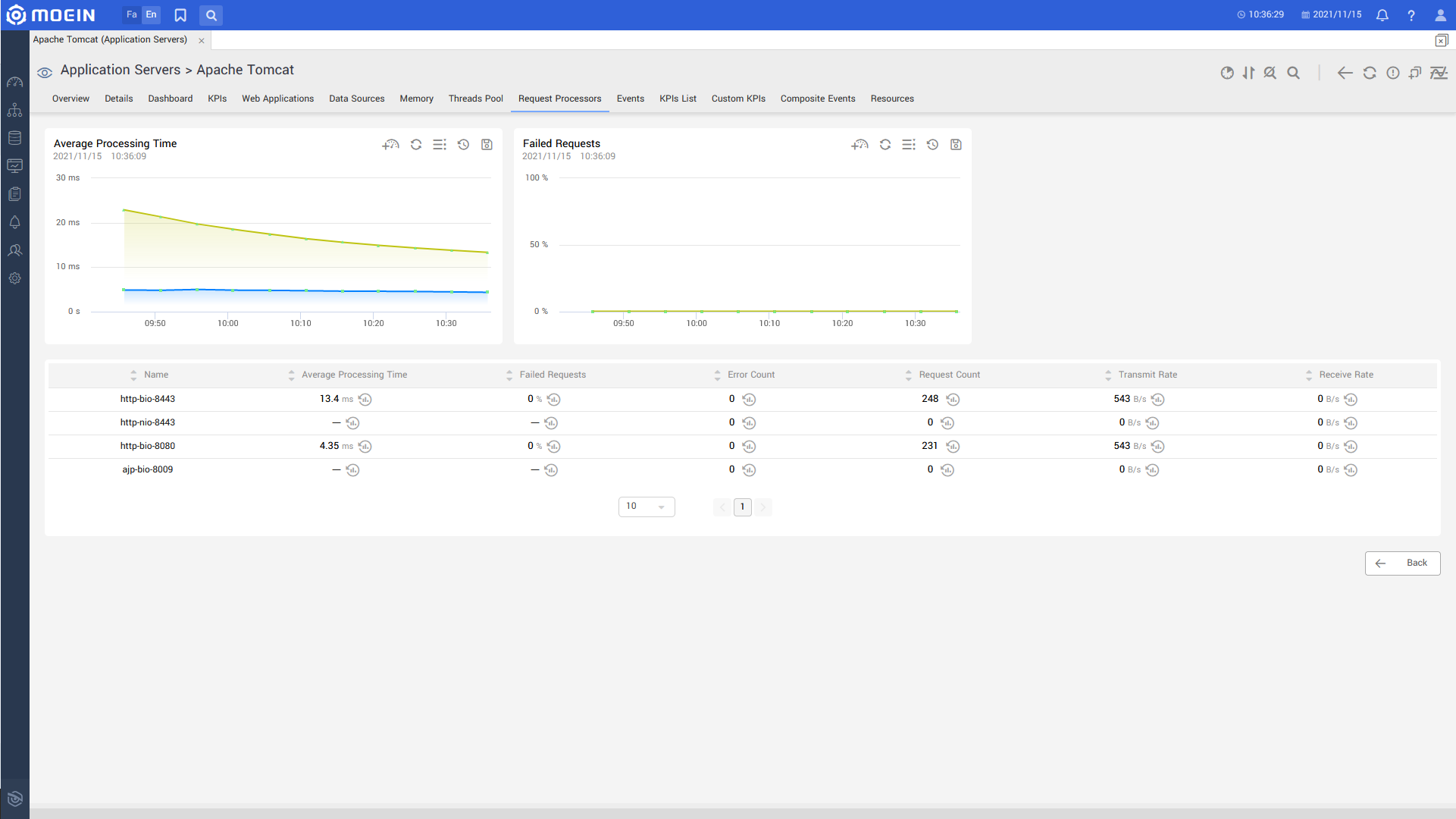Click the back arrow toolbar icon
This screenshot has height=819, width=1456.
click(1345, 73)
